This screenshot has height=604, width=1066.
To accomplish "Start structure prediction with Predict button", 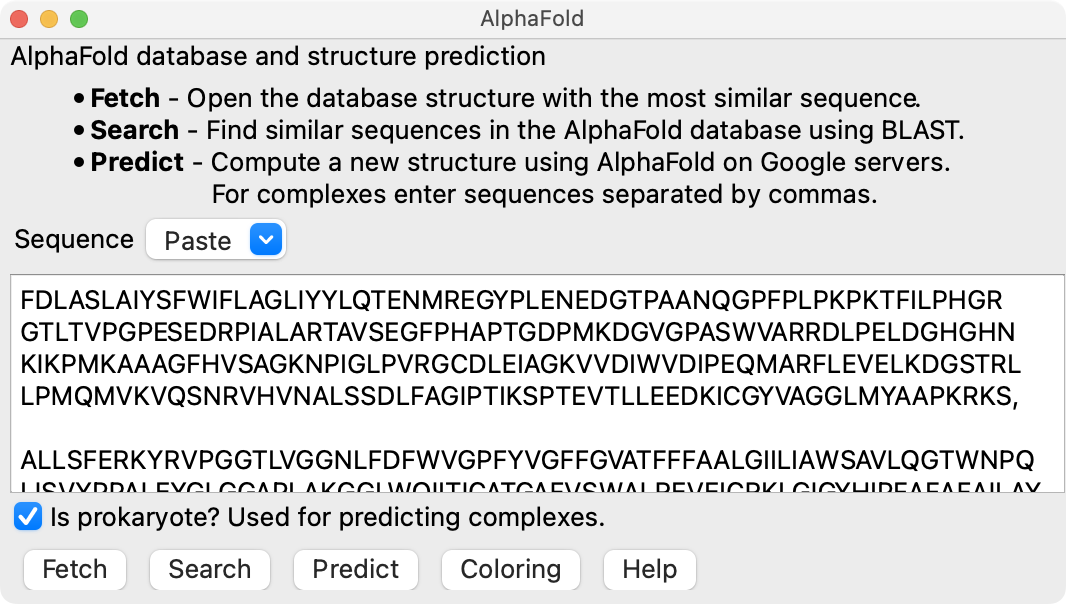I will point(356,569).
